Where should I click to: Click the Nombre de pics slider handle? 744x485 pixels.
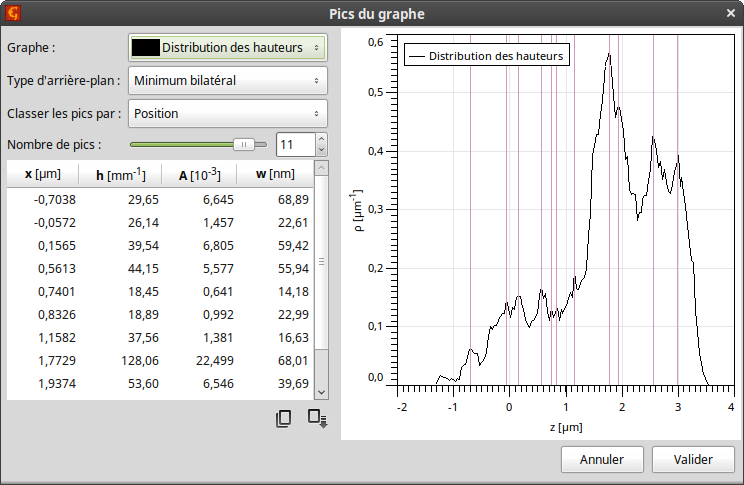click(x=244, y=144)
